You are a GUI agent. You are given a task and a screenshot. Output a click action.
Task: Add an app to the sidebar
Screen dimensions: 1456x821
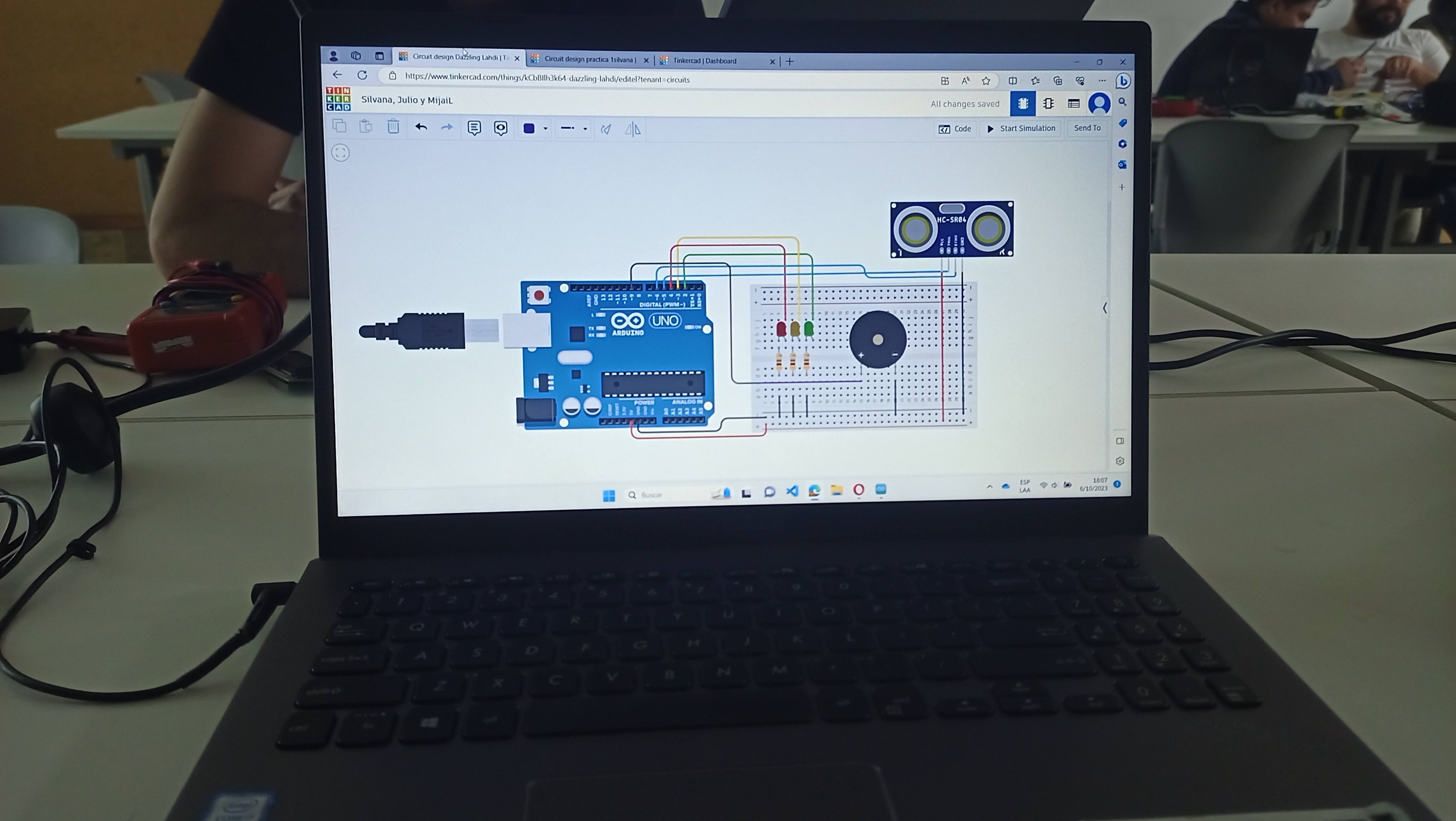[x=1122, y=187]
